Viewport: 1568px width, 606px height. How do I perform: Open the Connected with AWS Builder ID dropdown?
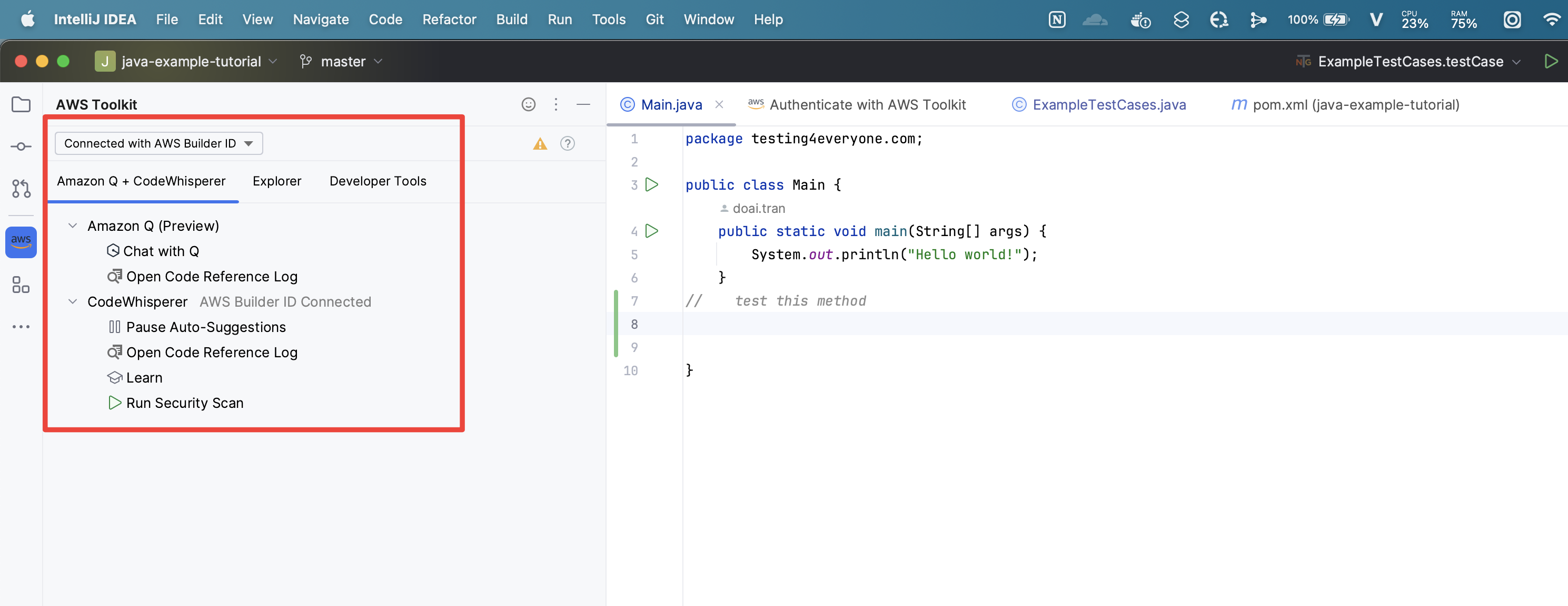[158, 144]
